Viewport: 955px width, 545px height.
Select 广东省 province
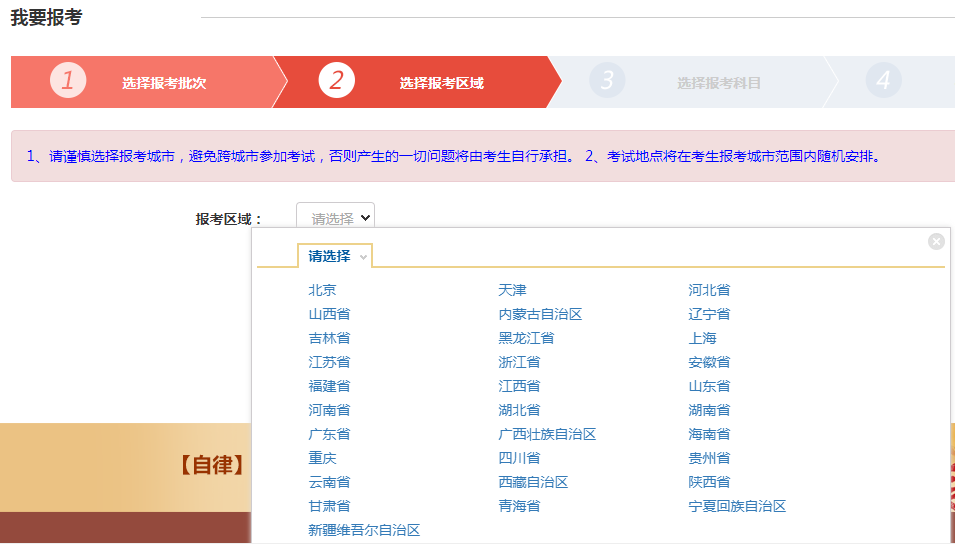pos(329,434)
